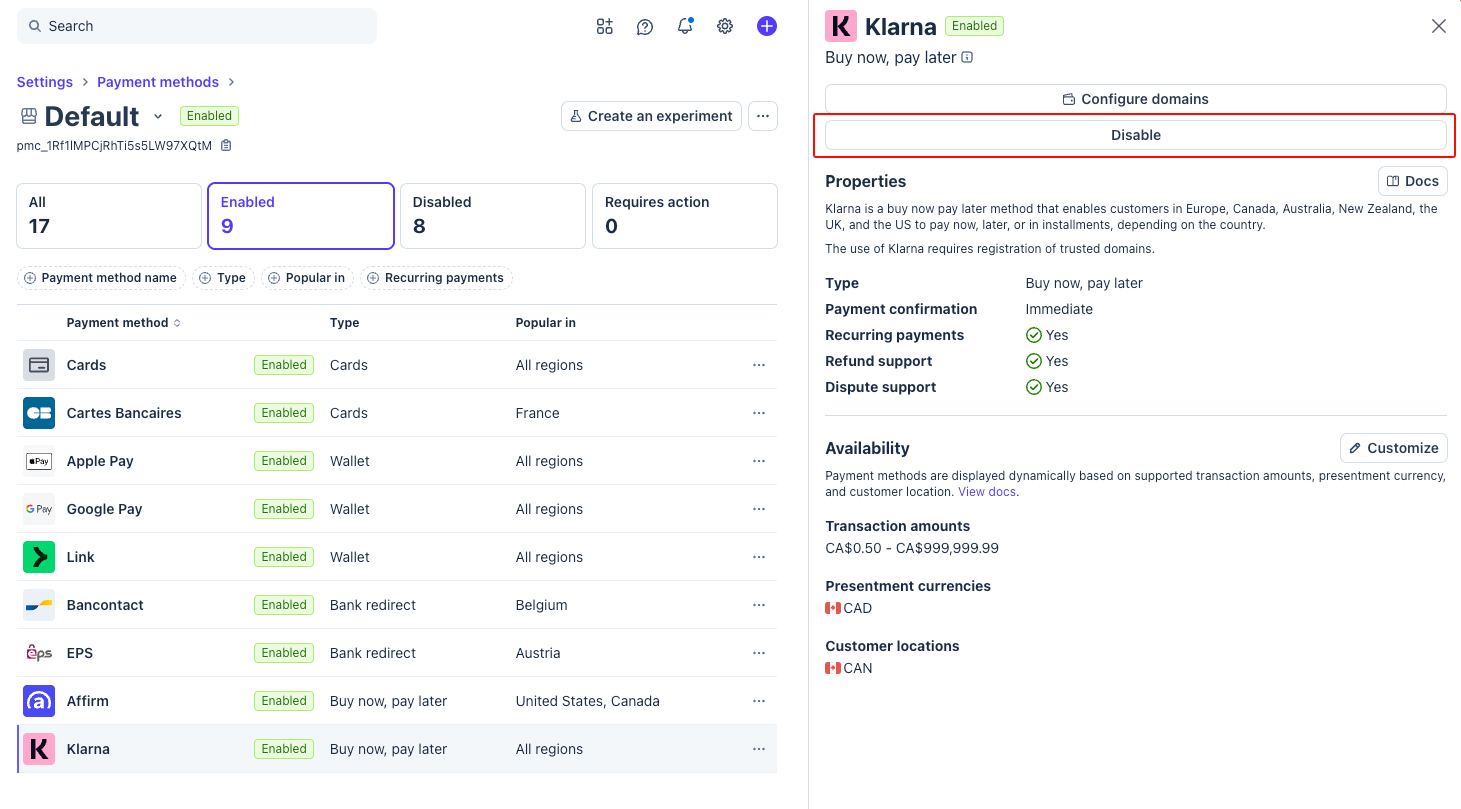Open overflow menu next to Create an experiment

tap(762, 116)
